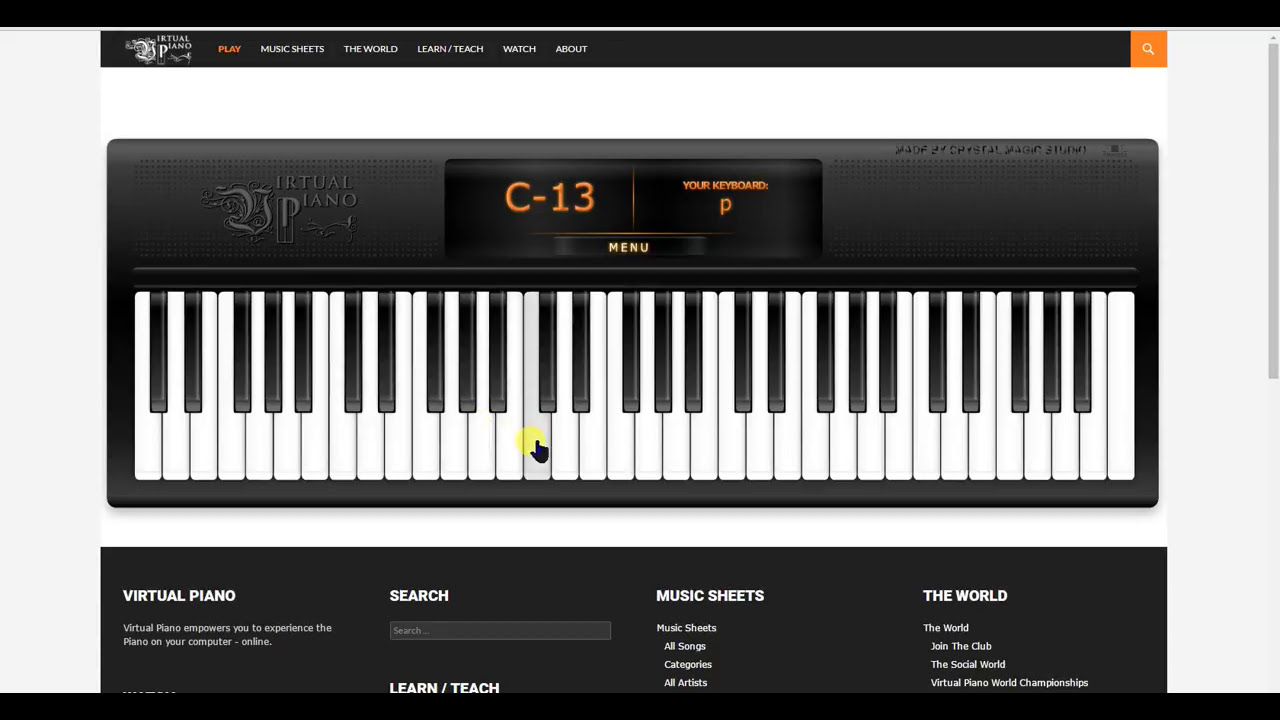This screenshot has height=720, width=1280.
Task: Open the All Artists footer link
Action: [685, 682]
